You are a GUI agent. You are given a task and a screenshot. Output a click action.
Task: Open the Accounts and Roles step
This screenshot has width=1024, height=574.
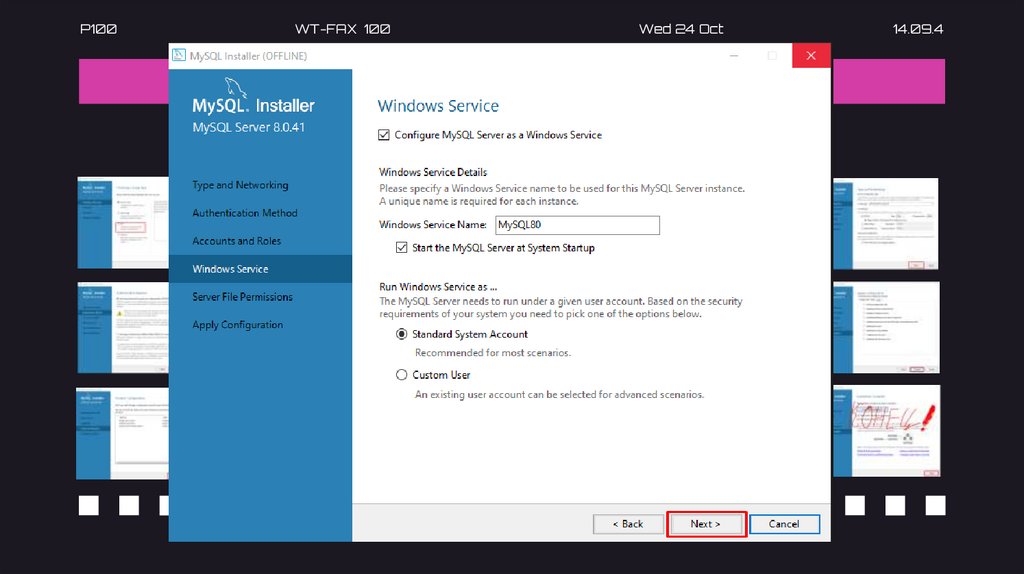pyautogui.click(x=236, y=241)
